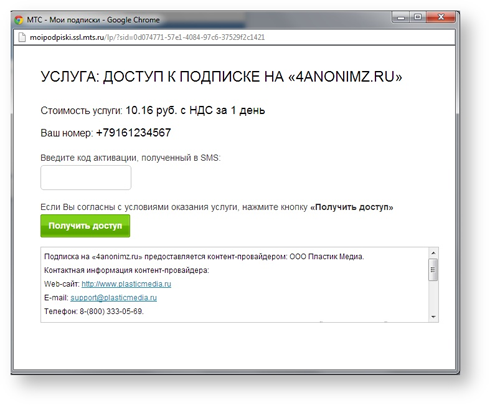Image resolution: width=490 pixels, height=405 pixels.
Task: Close the МТС Мои подписки window
Action: pos(441,17)
